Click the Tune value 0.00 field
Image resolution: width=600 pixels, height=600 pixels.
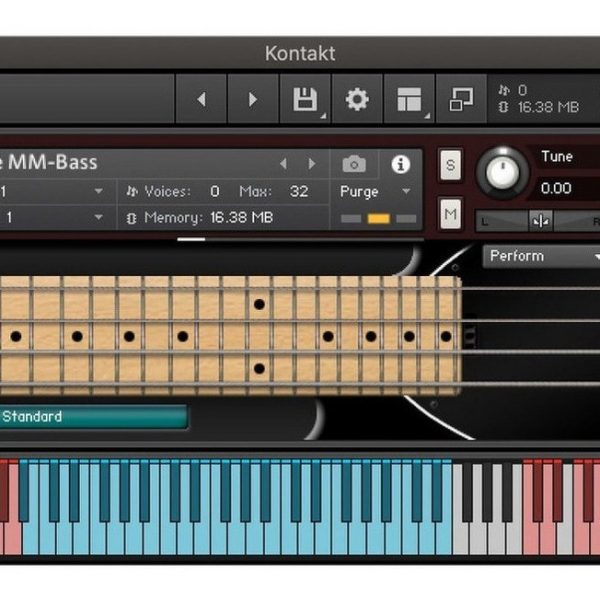pos(556,188)
